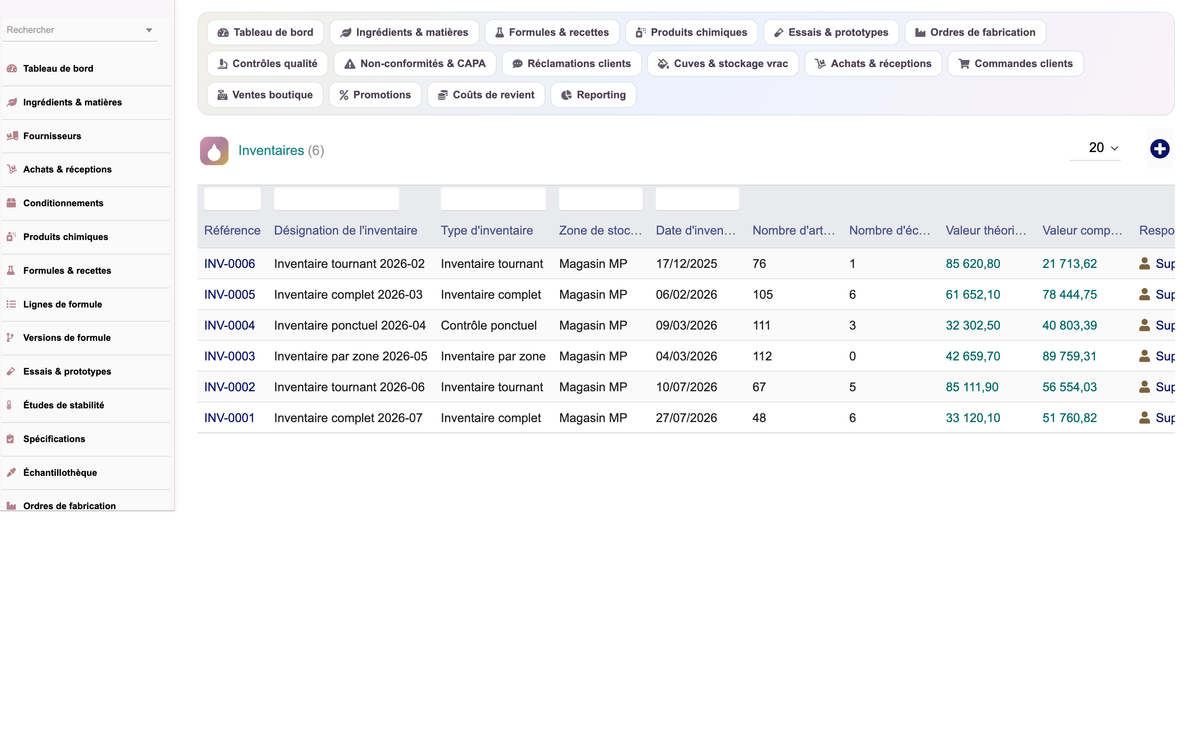Click the Spécifications clipboard icon

point(12,439)
